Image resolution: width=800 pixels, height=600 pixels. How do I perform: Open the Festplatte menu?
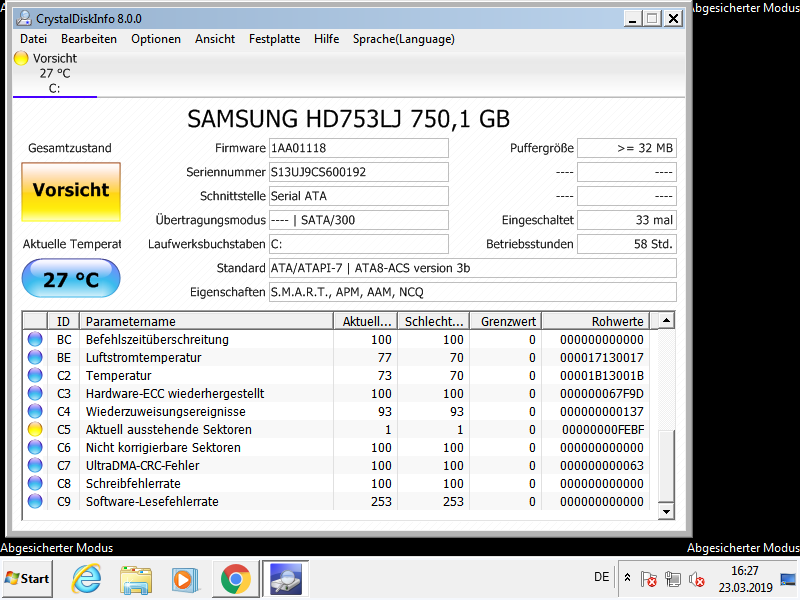click(x=274, y=39)
